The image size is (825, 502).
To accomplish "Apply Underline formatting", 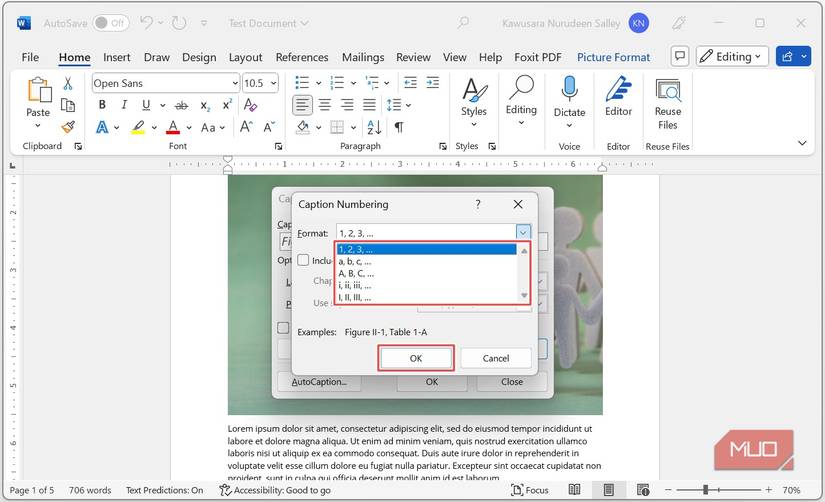I will point(146,105).
